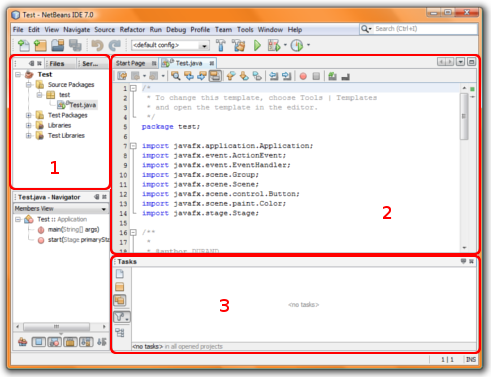Click the Redo arrow icon
The height and width of the screenshot is (377, 491).
(115, 45)
